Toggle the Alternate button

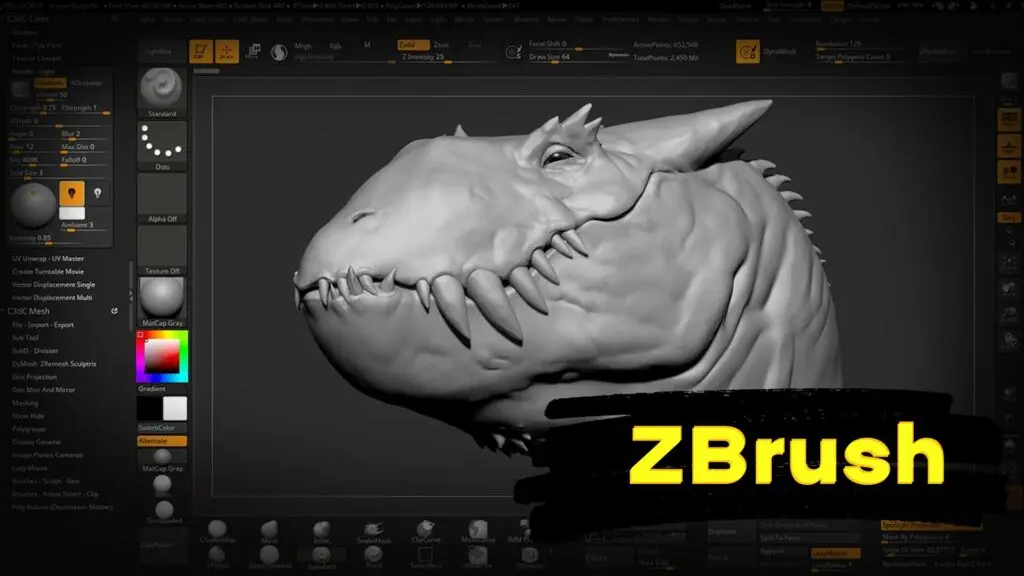tap(162, 441)
